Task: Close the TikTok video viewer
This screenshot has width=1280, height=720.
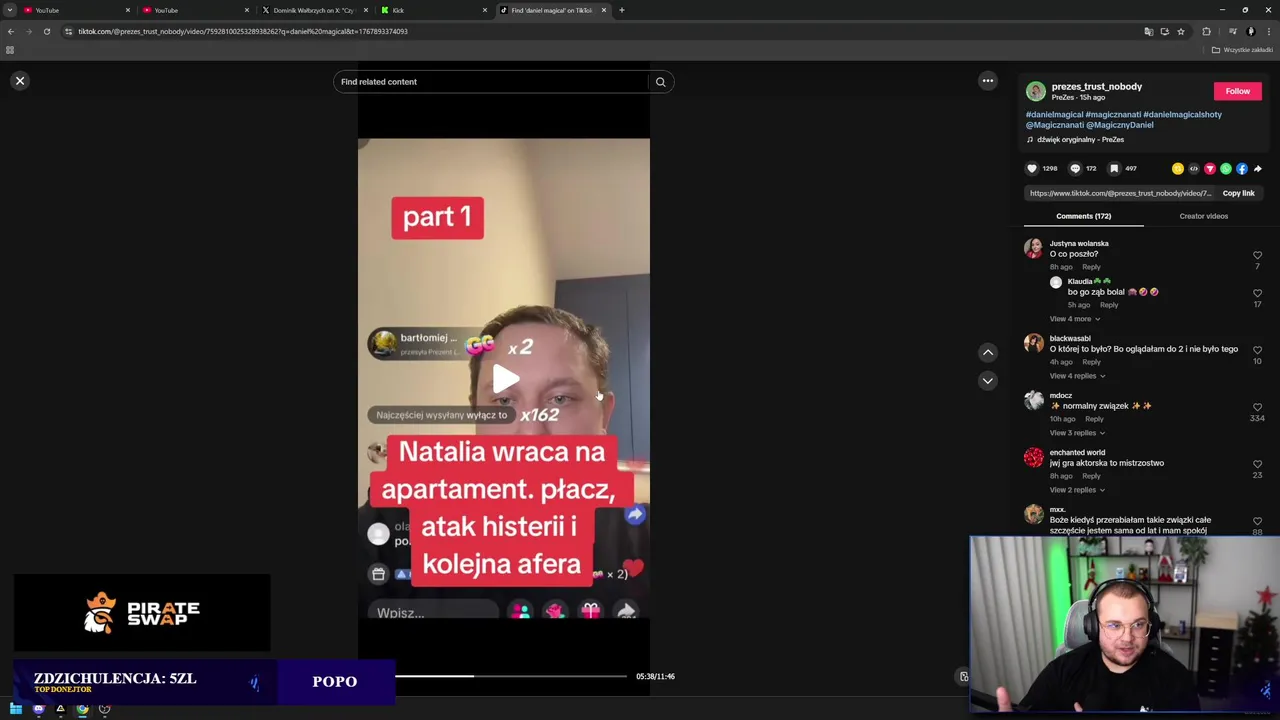Action: (x=20, y=81)
